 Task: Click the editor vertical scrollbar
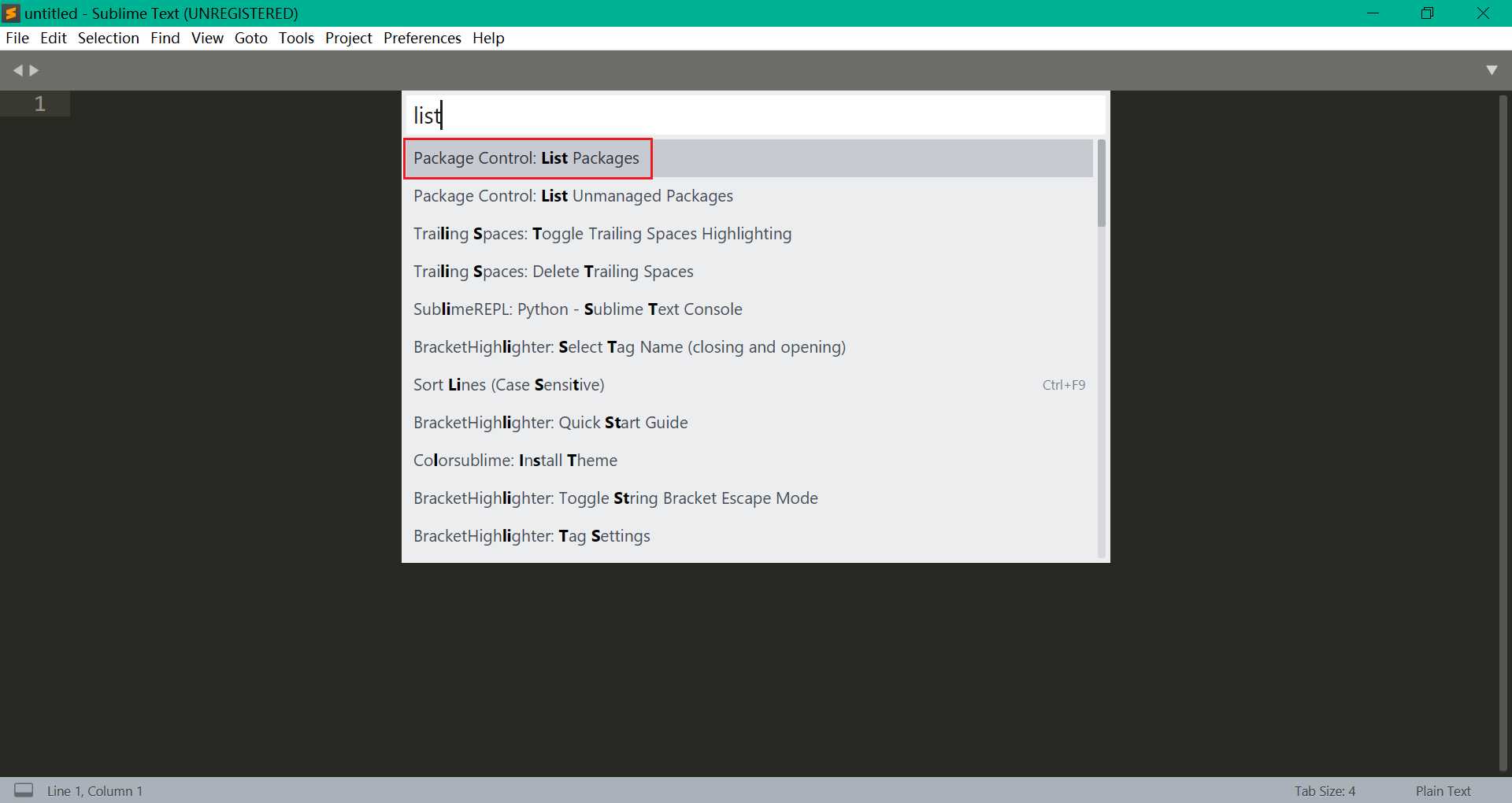(x=1503, y=432)
